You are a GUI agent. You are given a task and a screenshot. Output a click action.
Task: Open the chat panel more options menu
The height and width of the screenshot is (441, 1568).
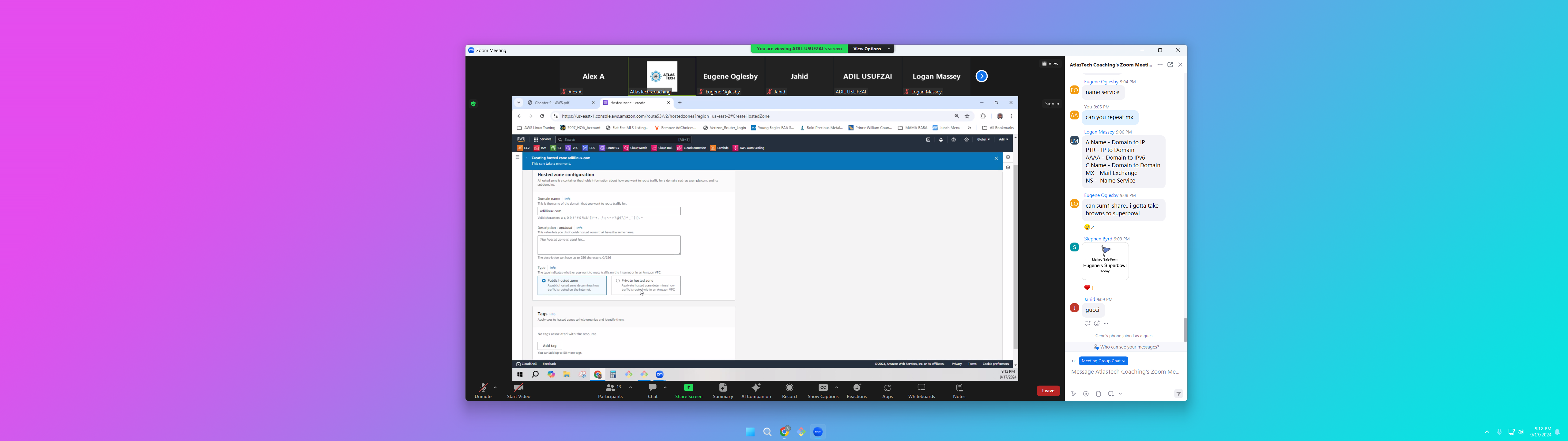click(1159, 65)
